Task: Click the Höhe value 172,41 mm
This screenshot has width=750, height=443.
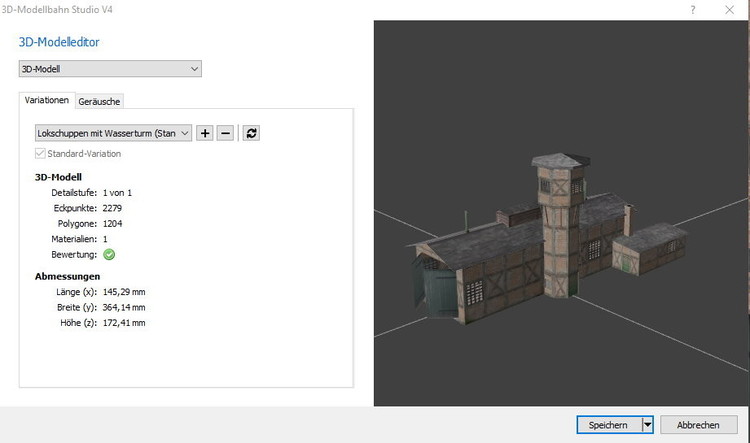Action: 124,323
